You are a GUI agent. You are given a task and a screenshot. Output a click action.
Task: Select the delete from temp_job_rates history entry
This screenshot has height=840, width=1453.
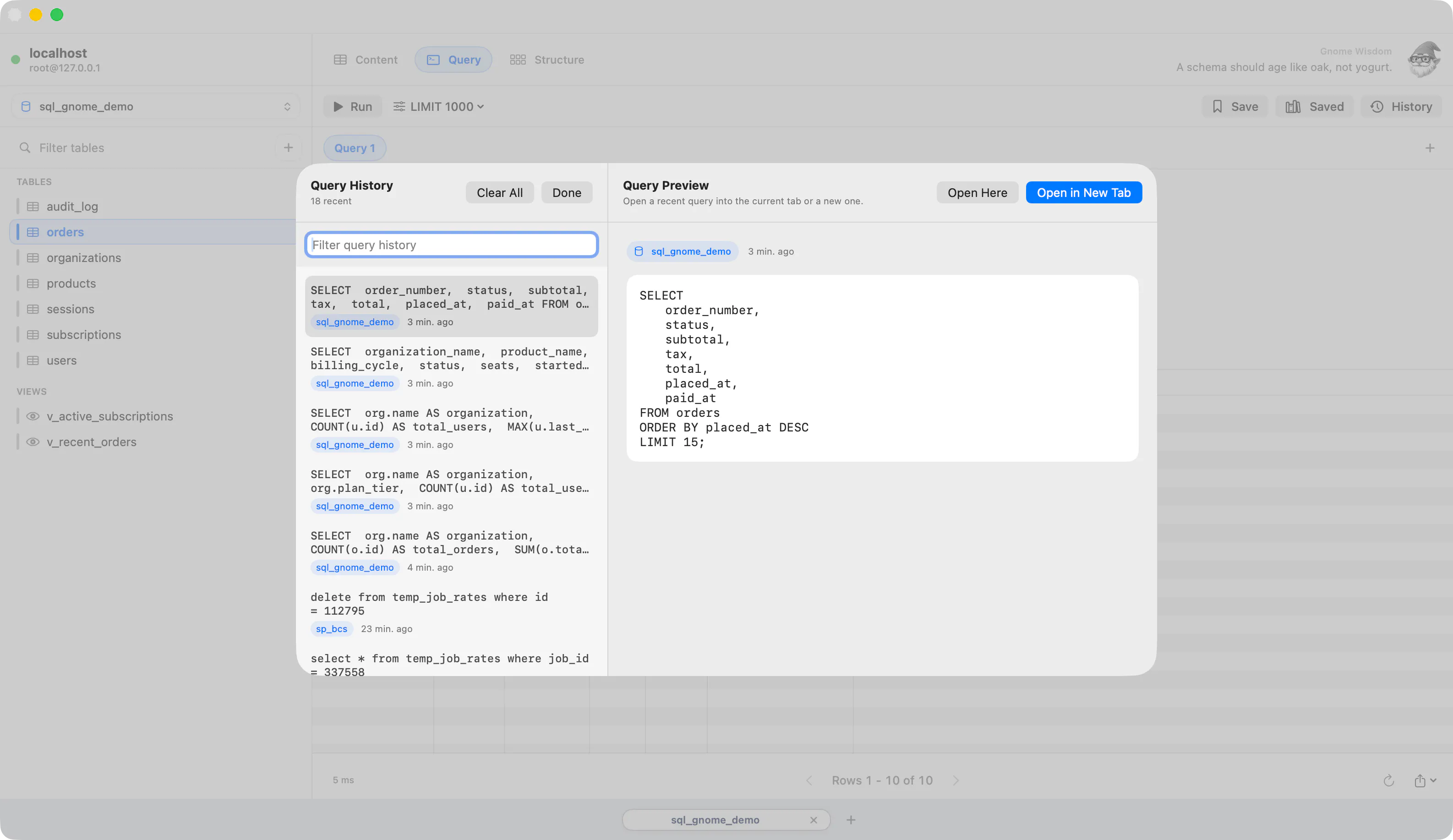point(452,613)
